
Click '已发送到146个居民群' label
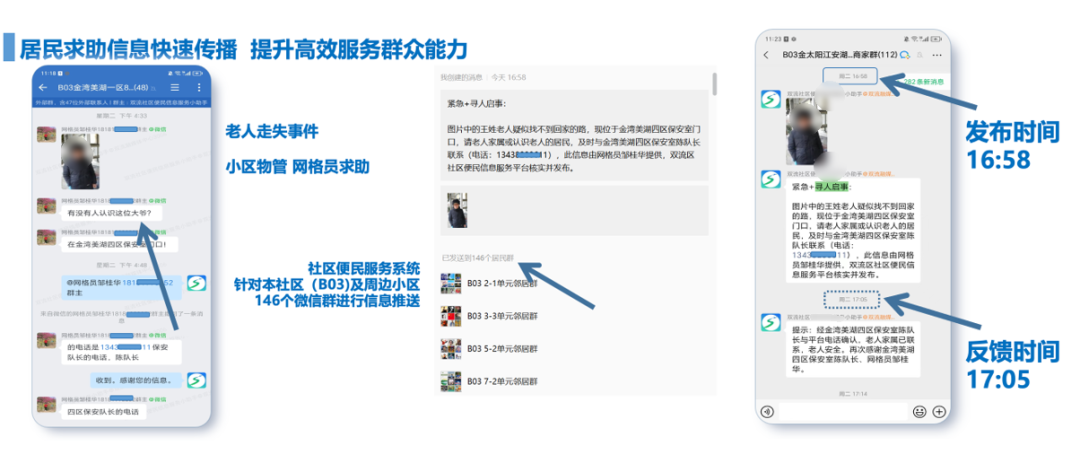click(x=477, y=258)
